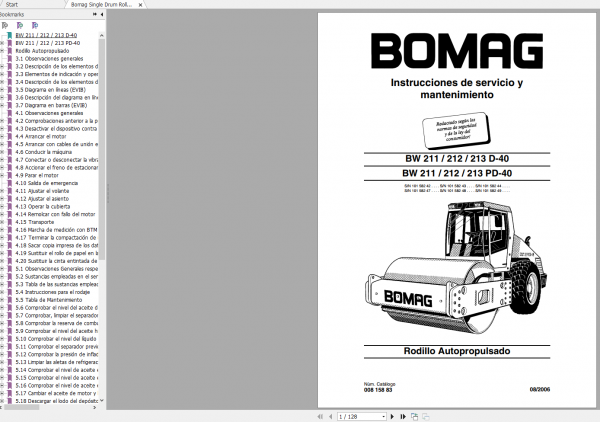Click bookmark icon beside 3.5 Diagrama en líneas
Viewport: 600px width, 422px height.
10,90
